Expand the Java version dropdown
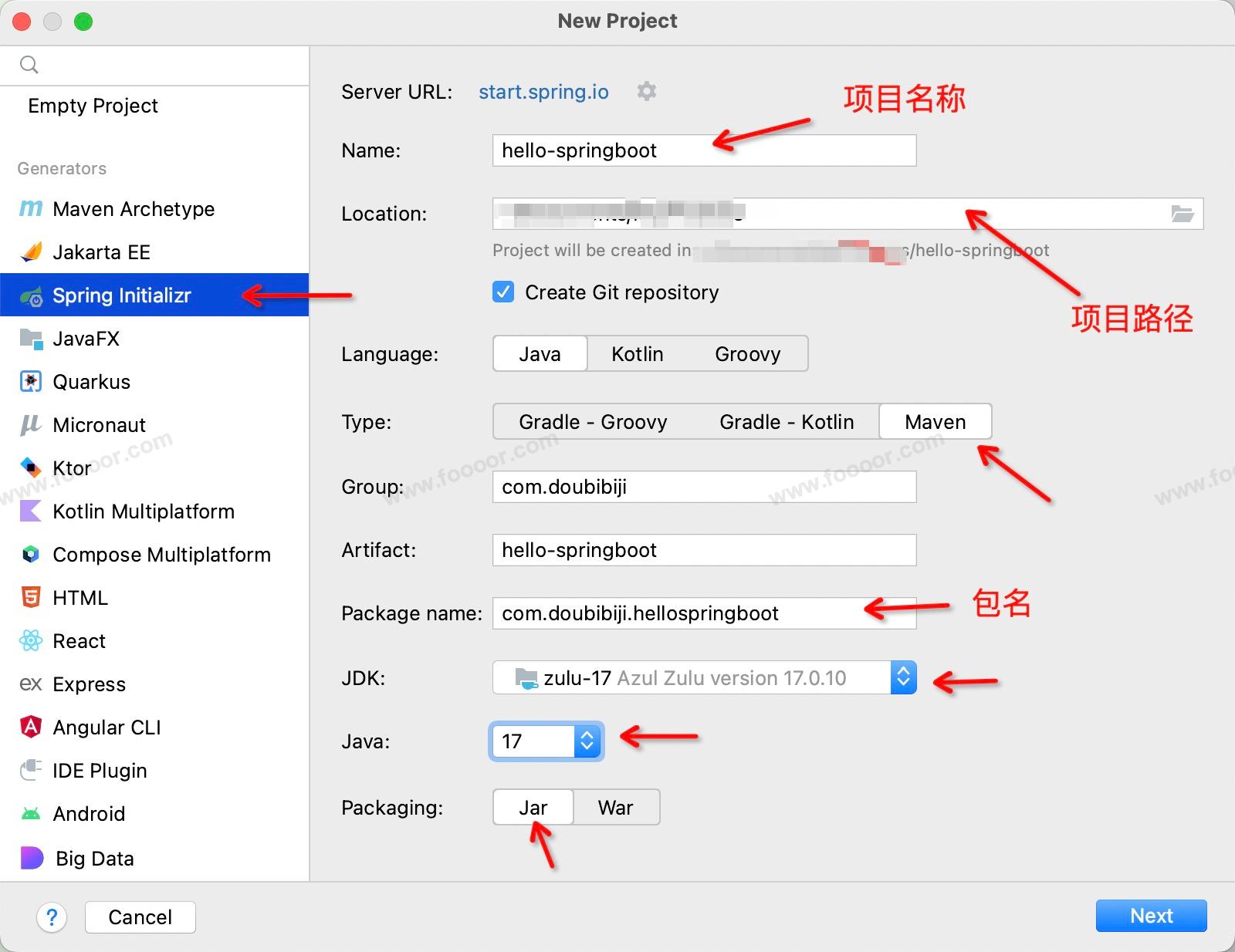1235x952 pixels. point(587,741)
